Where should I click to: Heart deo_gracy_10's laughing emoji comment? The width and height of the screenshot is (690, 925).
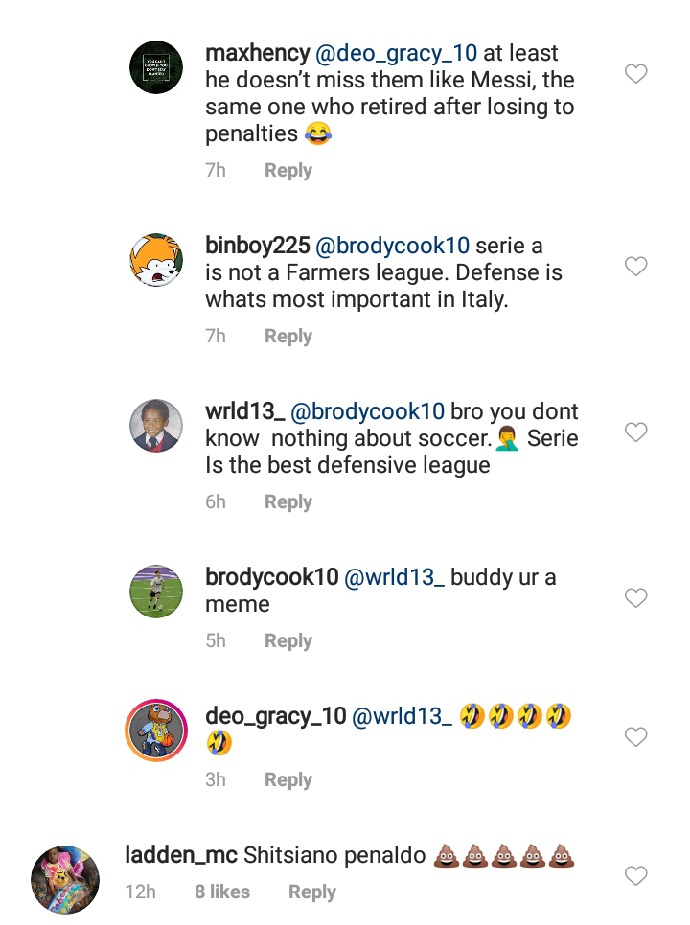636,737
